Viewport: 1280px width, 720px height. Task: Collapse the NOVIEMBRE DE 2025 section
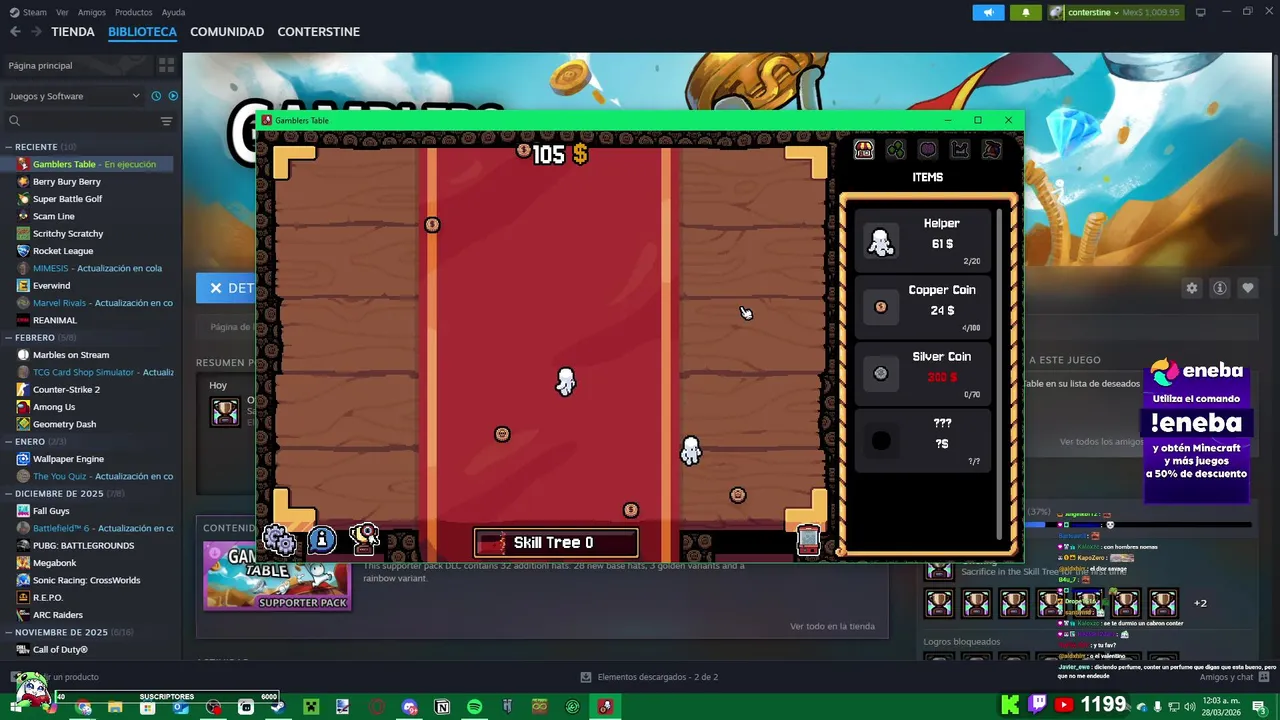point(70,632)
